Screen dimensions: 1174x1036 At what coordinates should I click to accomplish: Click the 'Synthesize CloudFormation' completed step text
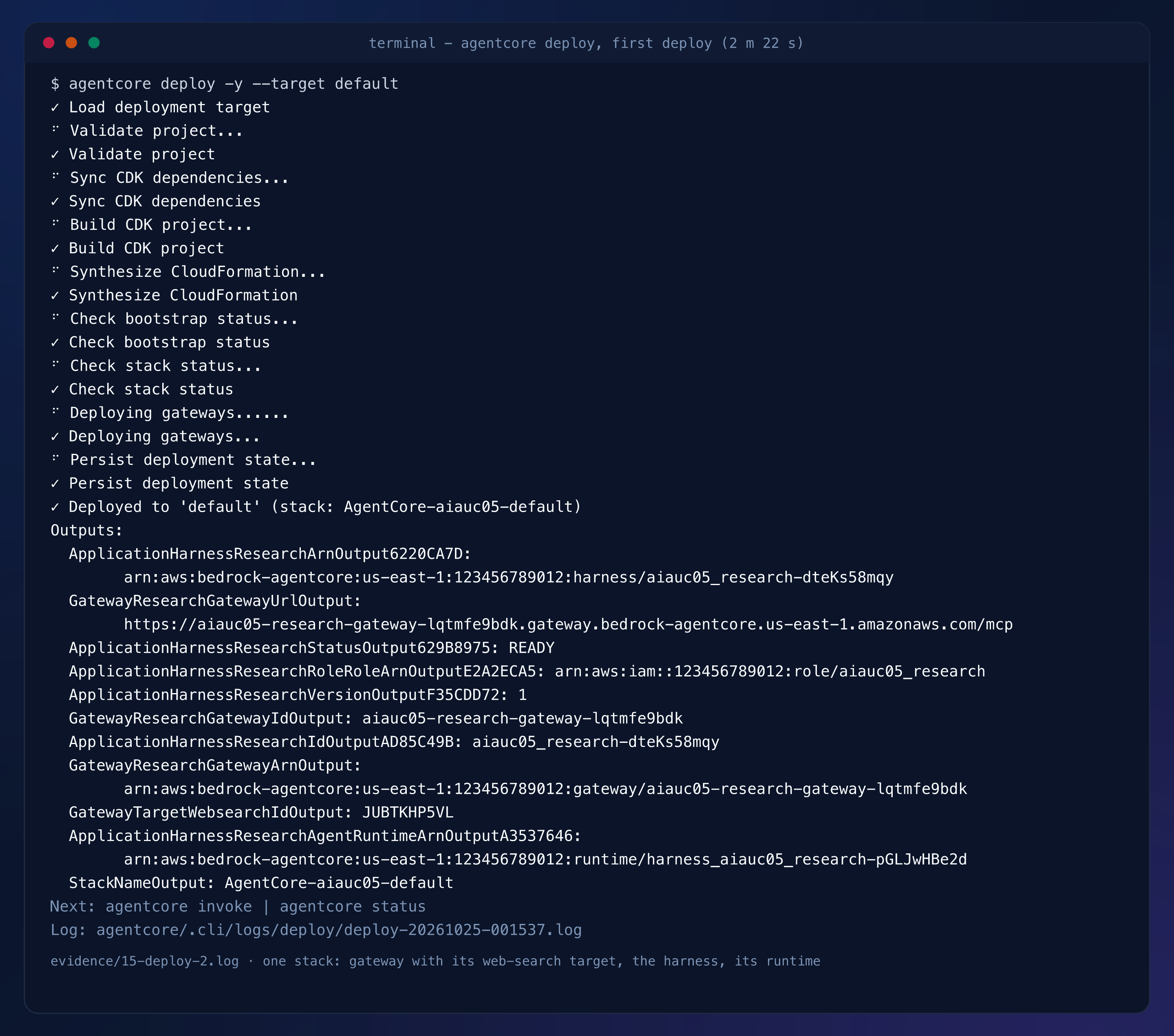183,295
